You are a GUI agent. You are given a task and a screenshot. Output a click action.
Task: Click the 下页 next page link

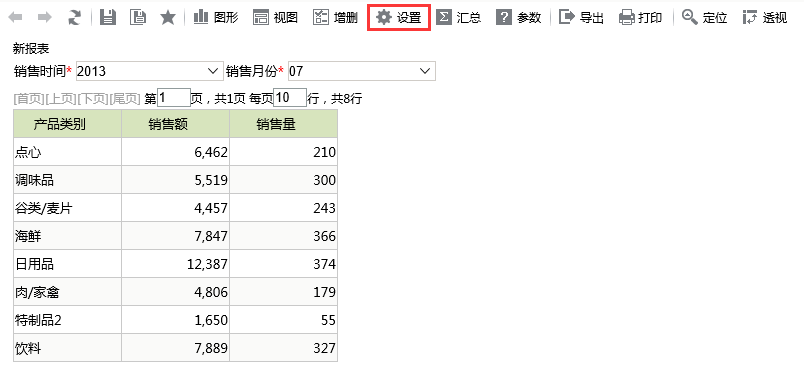92,99
